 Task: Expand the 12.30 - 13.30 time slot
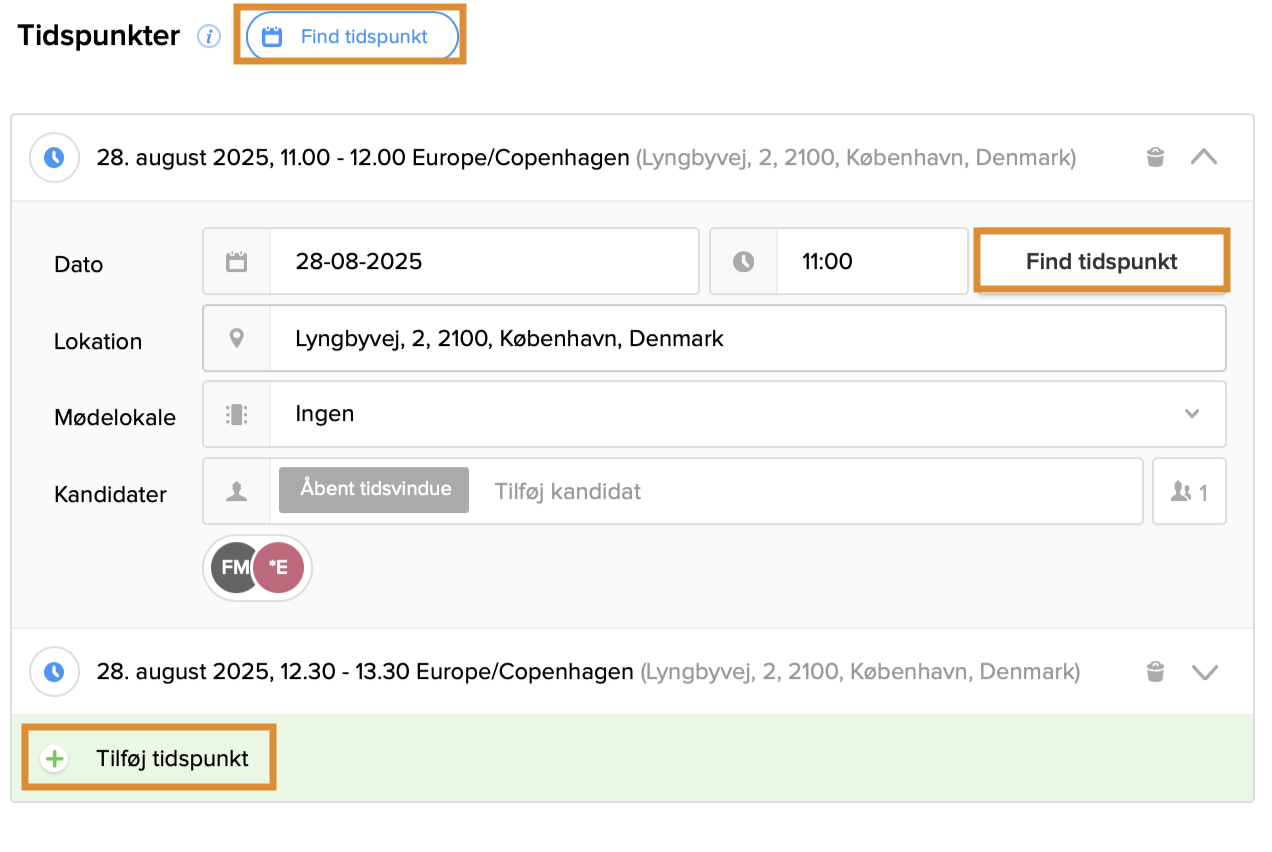pos(1204,671)
